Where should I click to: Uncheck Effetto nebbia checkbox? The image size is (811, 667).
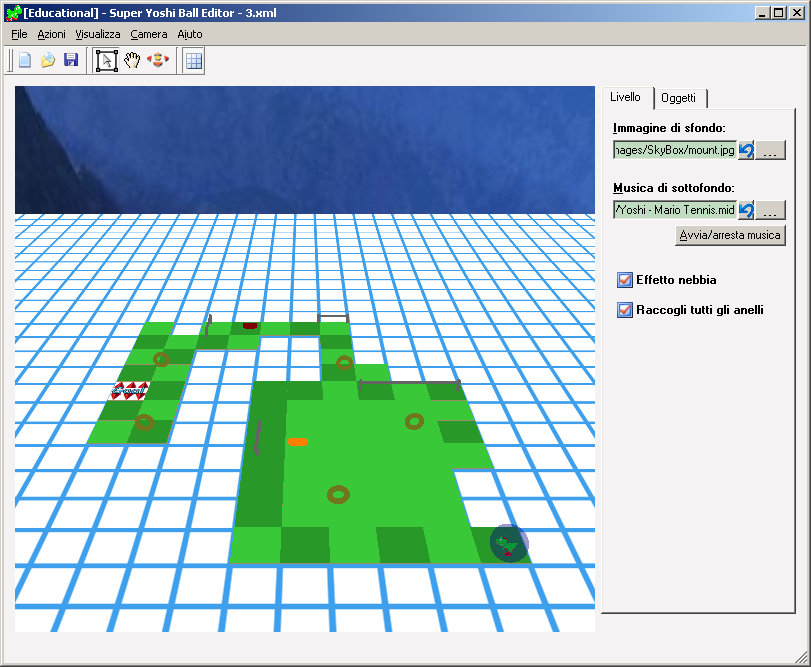[x=625, y=280]
